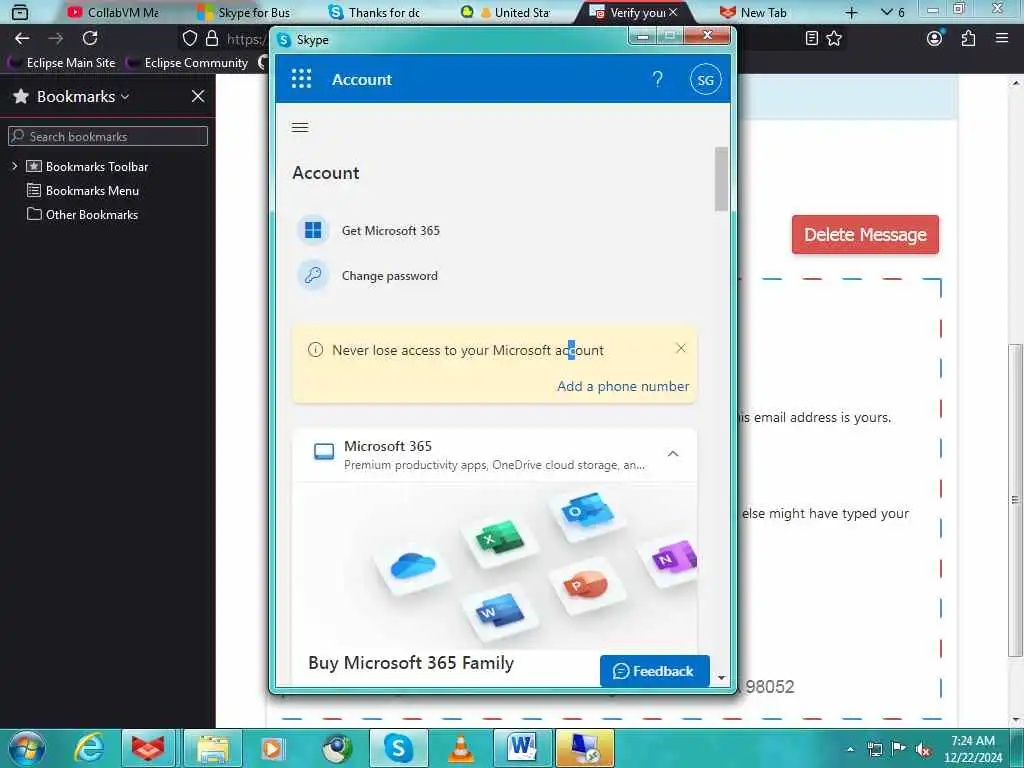Screen dimensions: 1024x768
Task: Toggle reader view icon in the address bar
Action: (811, 39)
